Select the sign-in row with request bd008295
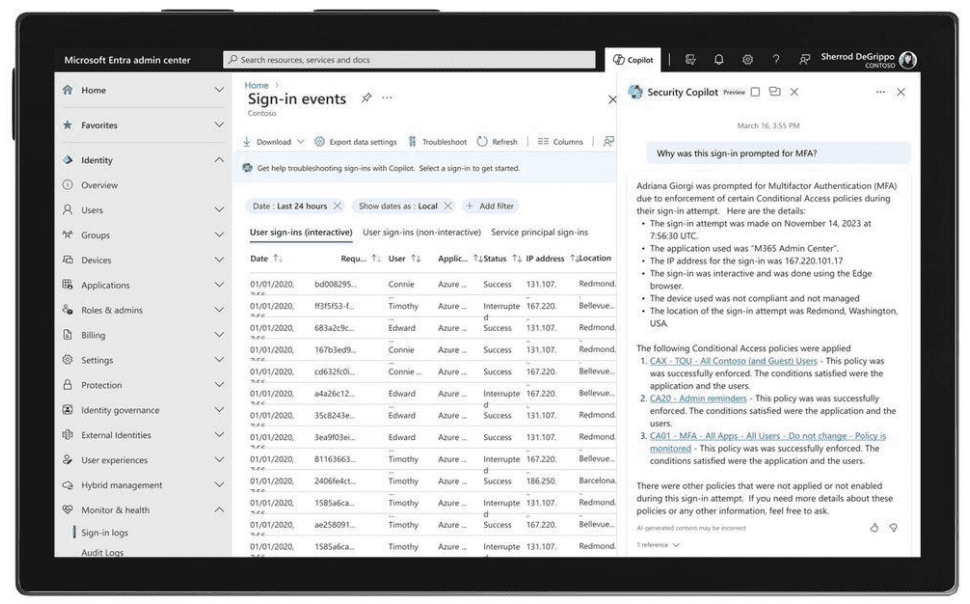 tap(432, 284)
